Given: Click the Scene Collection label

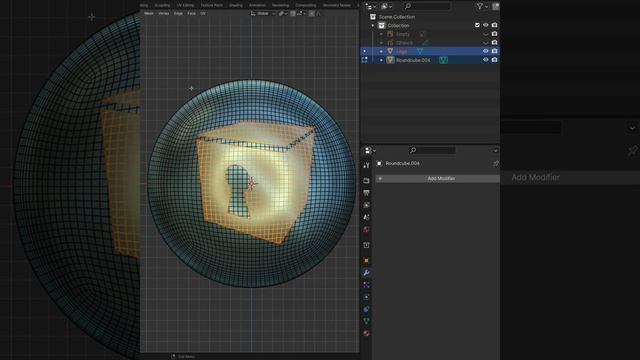Looking at the screenshot, I should (x=397, y=17).
